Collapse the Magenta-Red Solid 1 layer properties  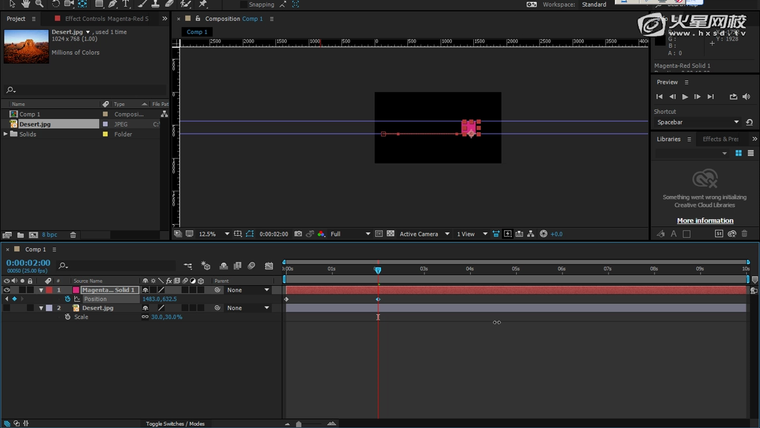41,290
